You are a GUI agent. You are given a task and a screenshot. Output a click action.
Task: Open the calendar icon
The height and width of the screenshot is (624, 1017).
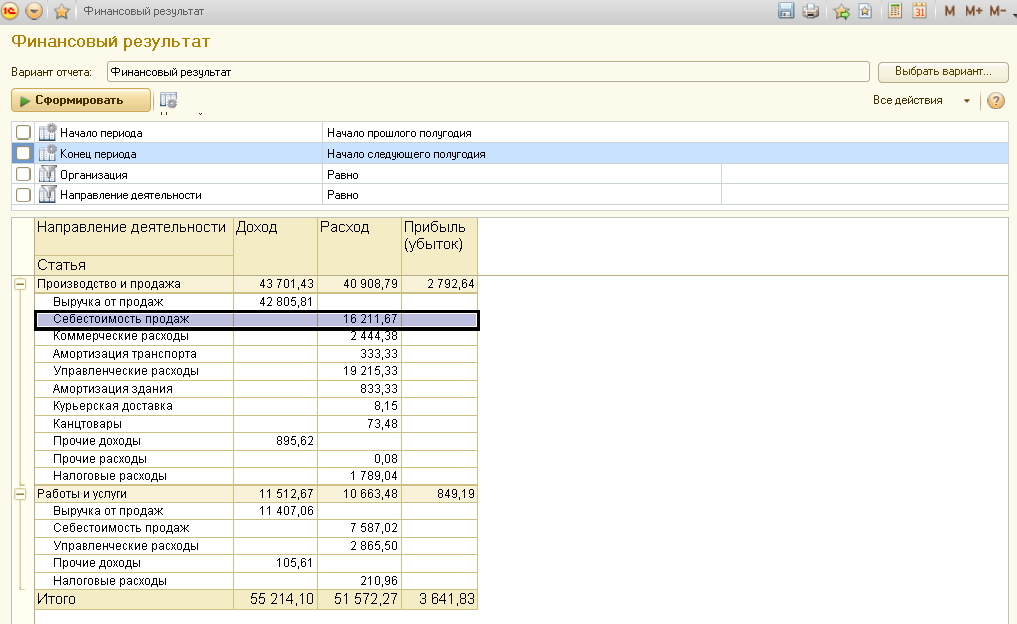pos(919,11)
